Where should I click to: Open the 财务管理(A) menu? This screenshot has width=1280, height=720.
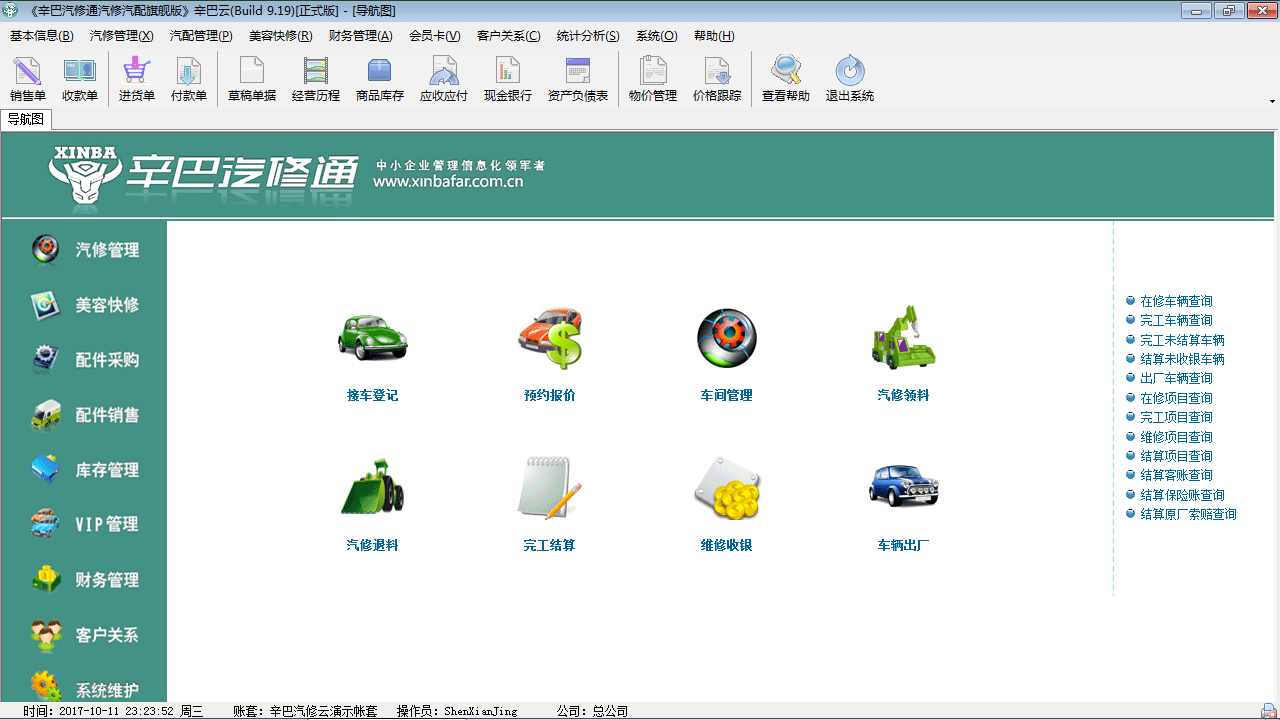[361, 36]
